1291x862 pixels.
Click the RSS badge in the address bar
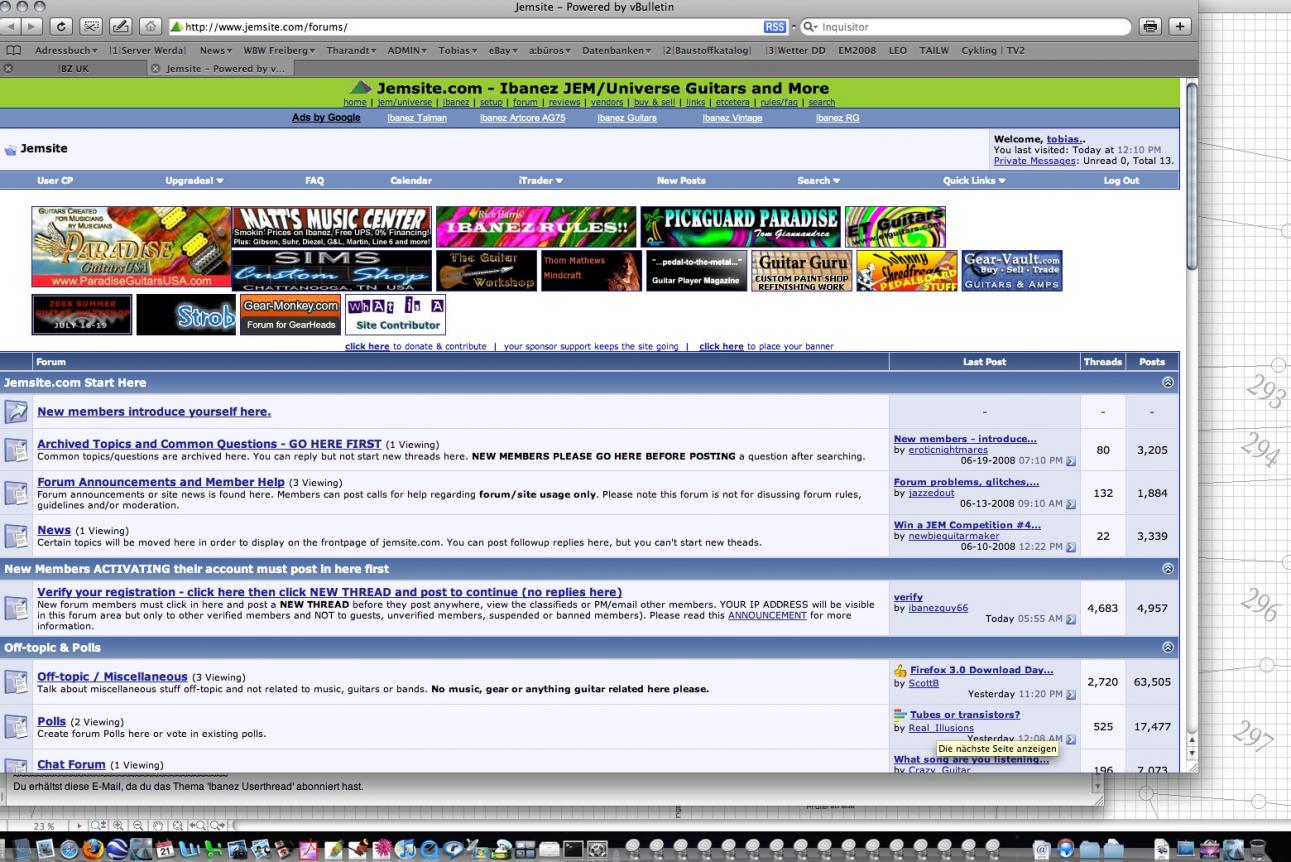[x=774, y=27]
